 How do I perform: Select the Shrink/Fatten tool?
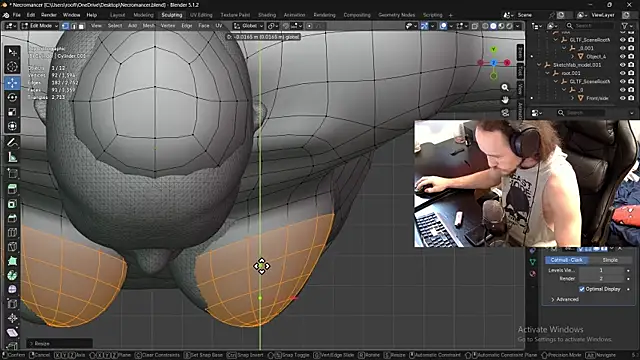(12, 318)
